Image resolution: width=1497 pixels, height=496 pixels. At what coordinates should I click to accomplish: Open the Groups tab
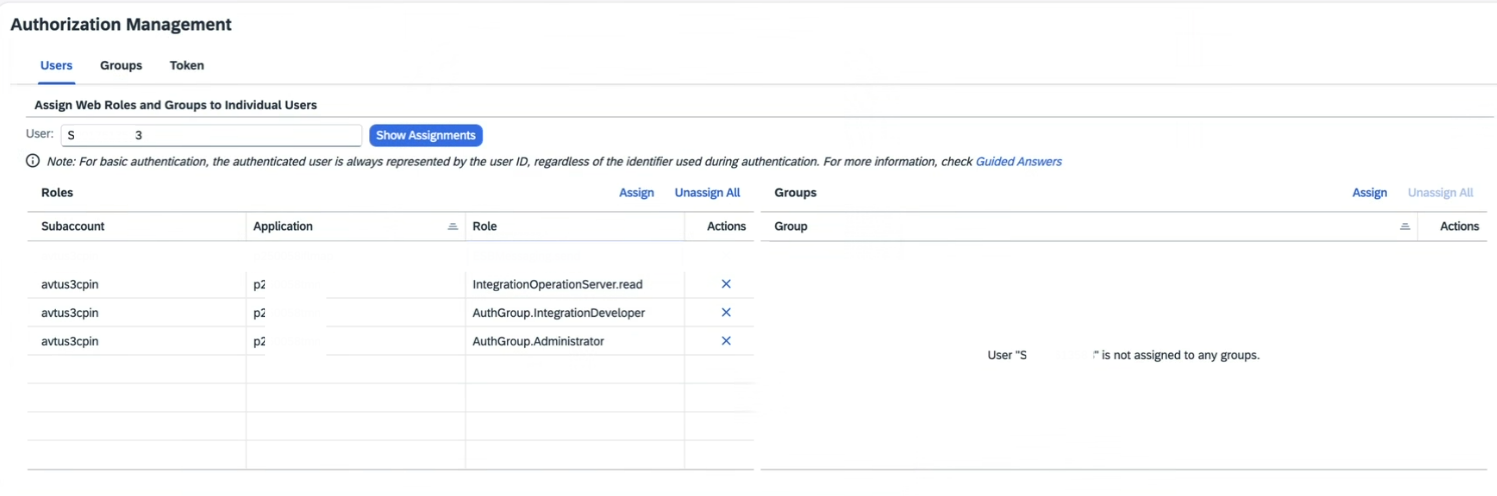[x=121, y=66]
